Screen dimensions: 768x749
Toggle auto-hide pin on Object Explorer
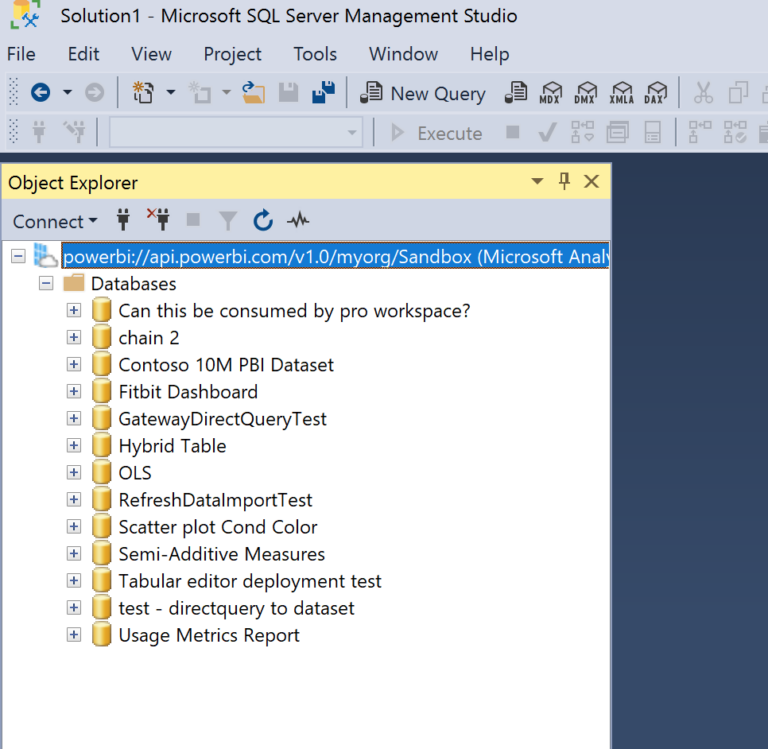click(564, 181)
